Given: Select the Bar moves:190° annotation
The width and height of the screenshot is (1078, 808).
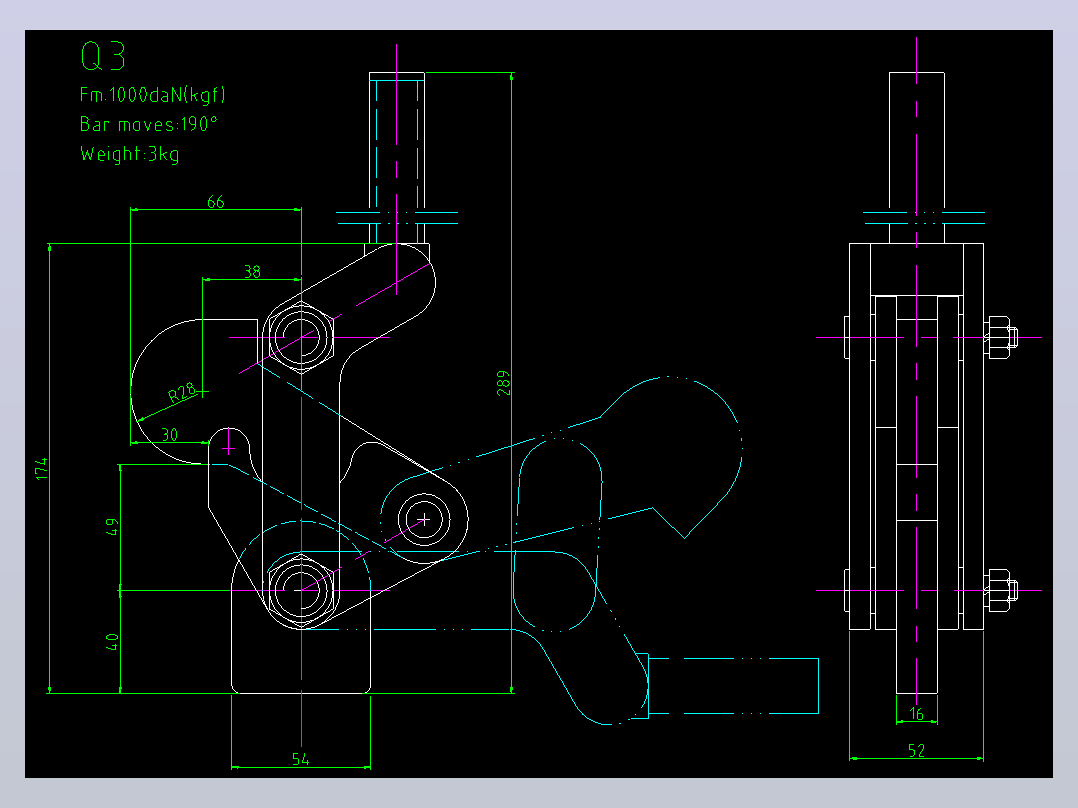Looking at the screenshot, I should click(148, 124).
